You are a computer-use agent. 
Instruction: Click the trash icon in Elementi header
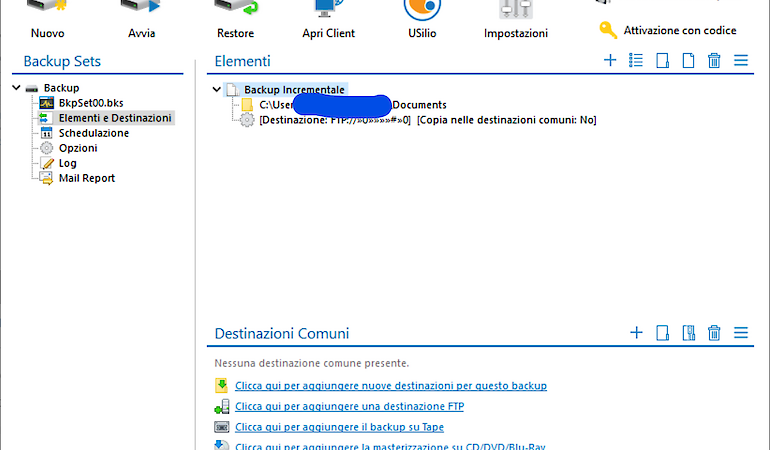(x=714, y=60)
